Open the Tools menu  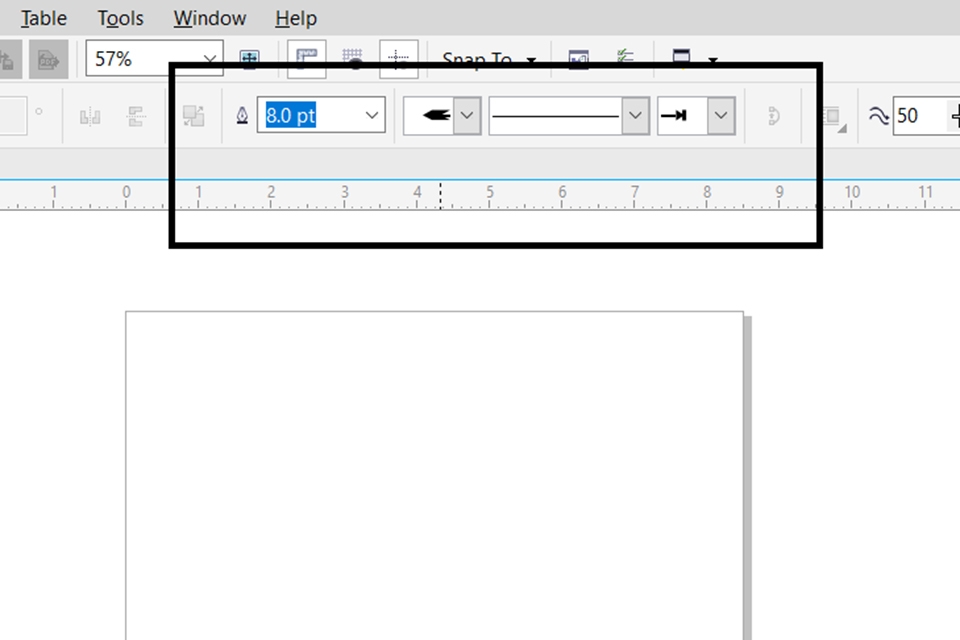pos(120,18)
